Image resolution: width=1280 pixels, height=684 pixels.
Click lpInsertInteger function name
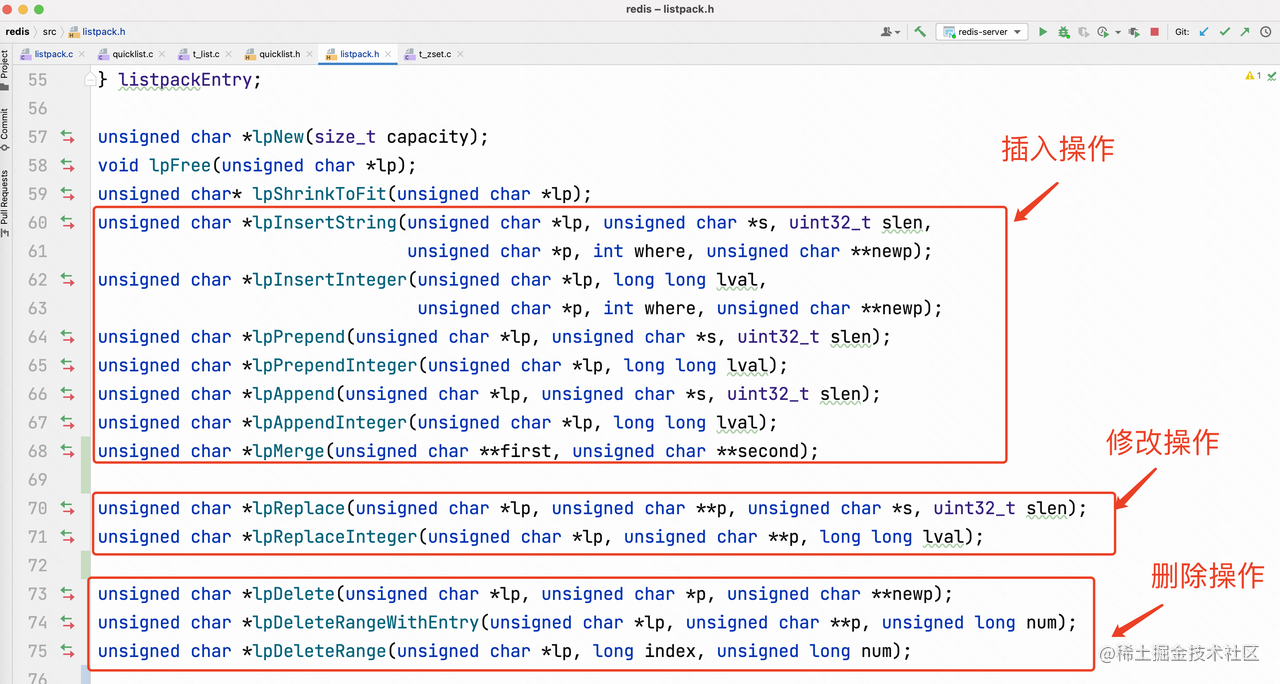[330, 280]
